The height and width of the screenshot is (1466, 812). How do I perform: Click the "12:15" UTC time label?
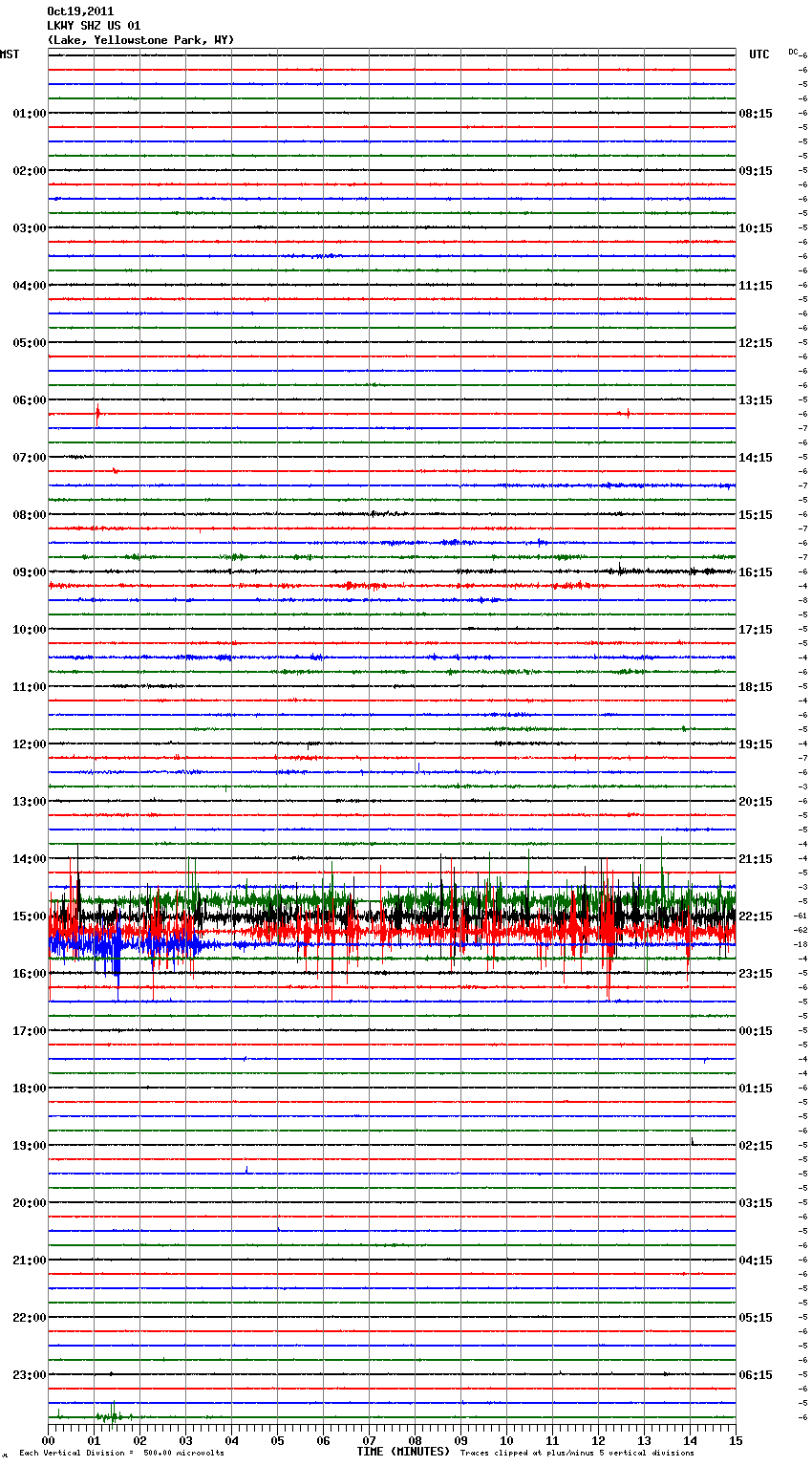tap(756, 343)
